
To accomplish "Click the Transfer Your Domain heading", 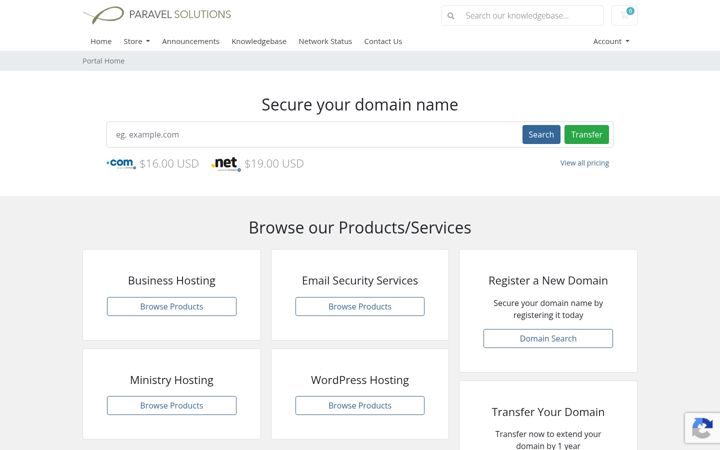I will (548, 412).
